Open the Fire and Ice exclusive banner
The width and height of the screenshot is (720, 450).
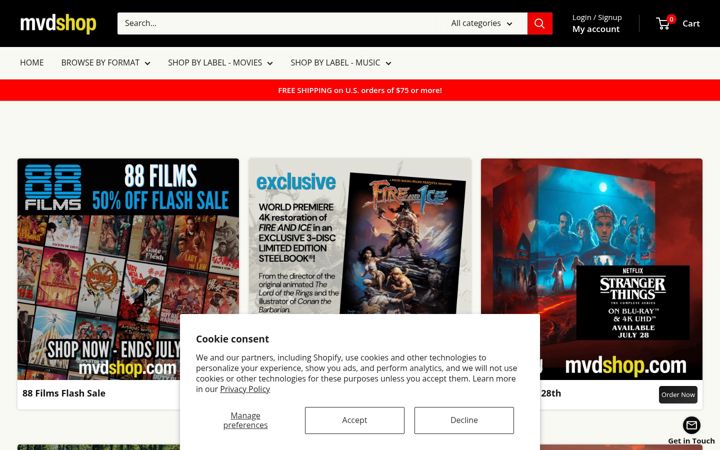pyautogui.click(x=360, y=236)
